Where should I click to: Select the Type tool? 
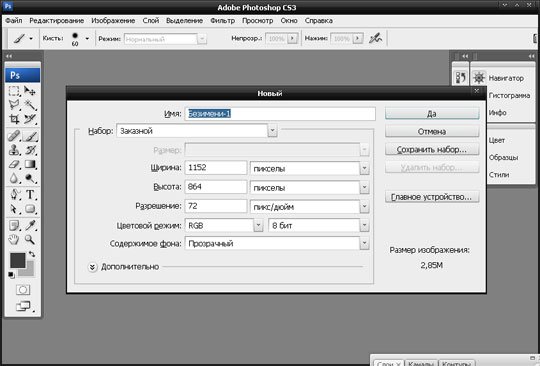(30, 195)
